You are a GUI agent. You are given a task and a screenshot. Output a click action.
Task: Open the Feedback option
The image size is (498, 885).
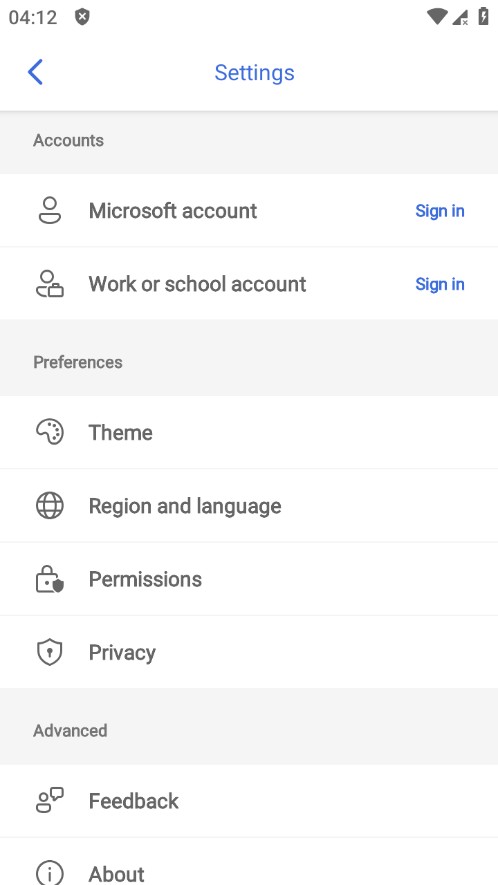coord(249,801)
